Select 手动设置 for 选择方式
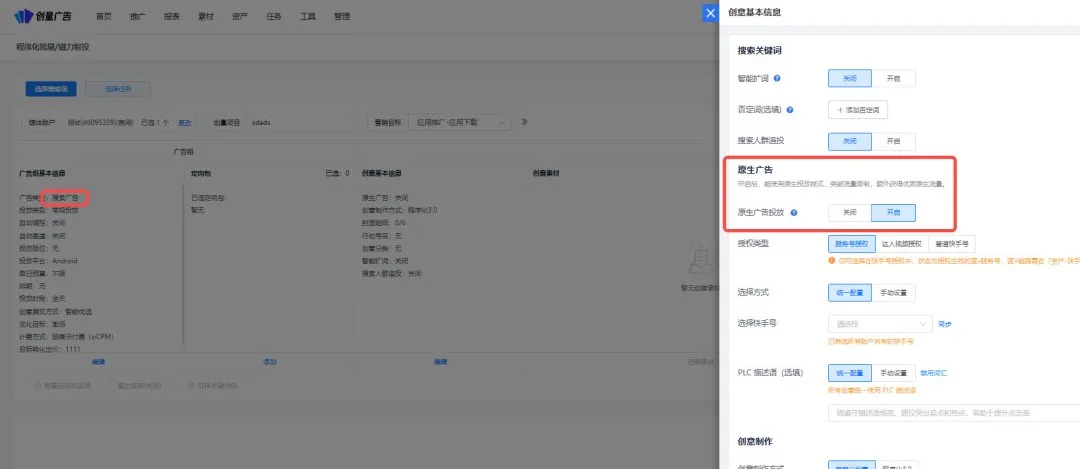1080x469 pixels. coord(893,292)
